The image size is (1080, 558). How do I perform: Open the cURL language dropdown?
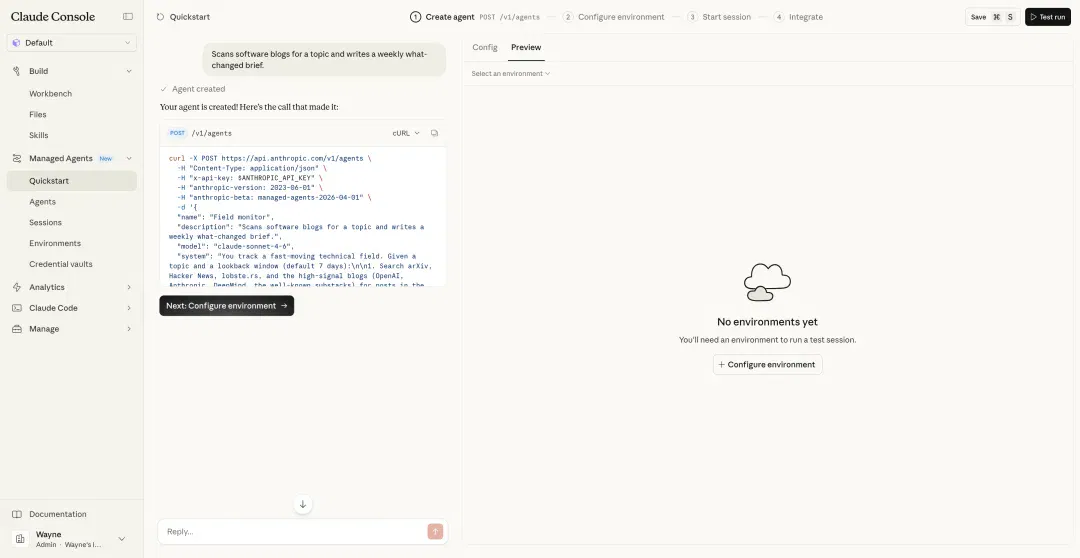point(406,133)
